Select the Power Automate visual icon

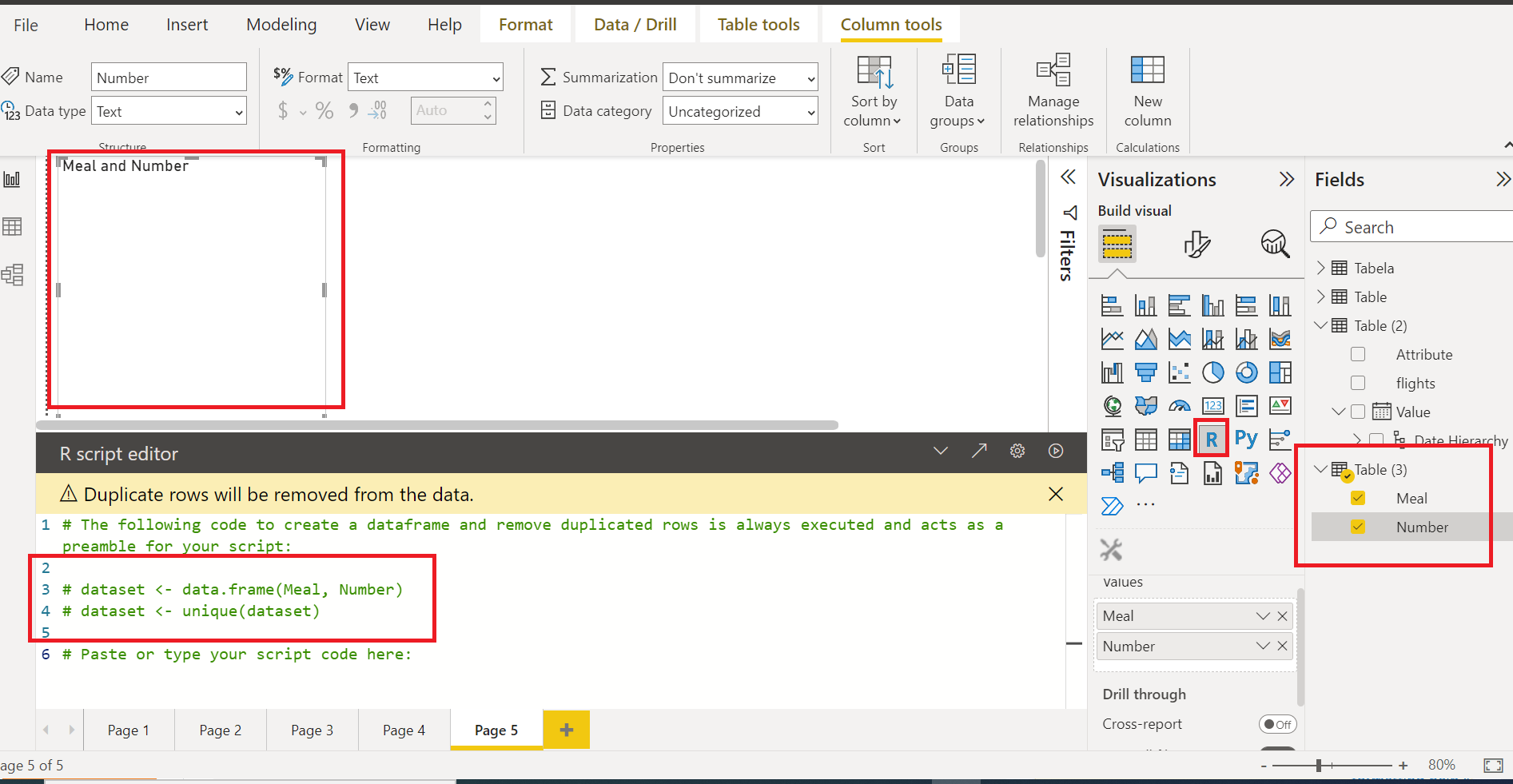coord(1112,506)
